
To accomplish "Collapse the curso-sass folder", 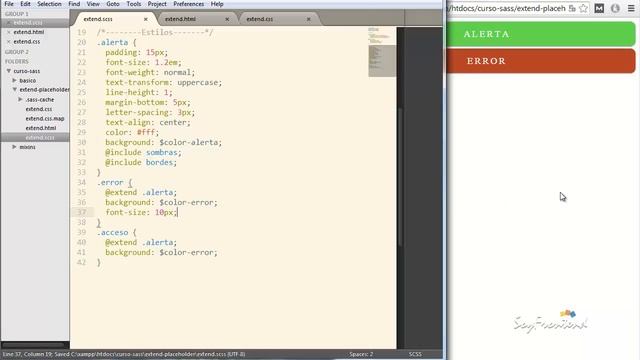I will (x=9, y=71).
